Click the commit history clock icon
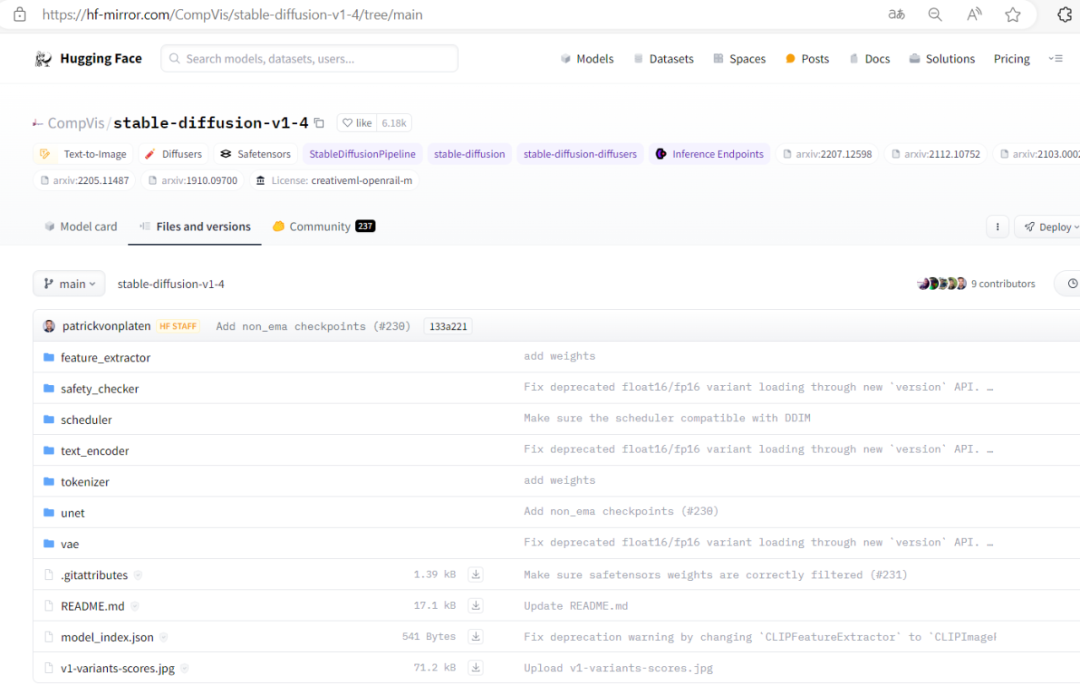The image size is (1080, 689). click(1072, 284)
